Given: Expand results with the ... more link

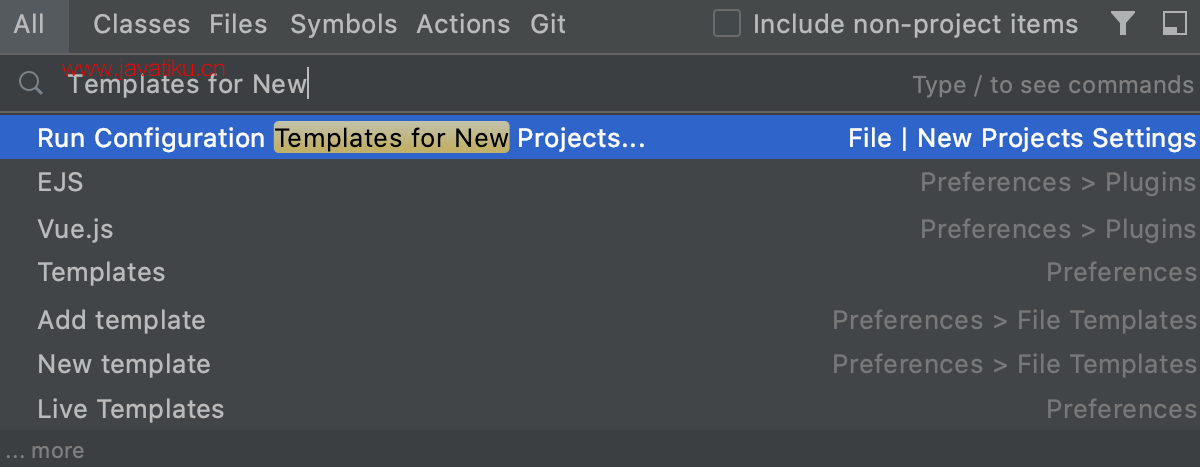Looking at the screenshot, I should (x=44, y=451).
